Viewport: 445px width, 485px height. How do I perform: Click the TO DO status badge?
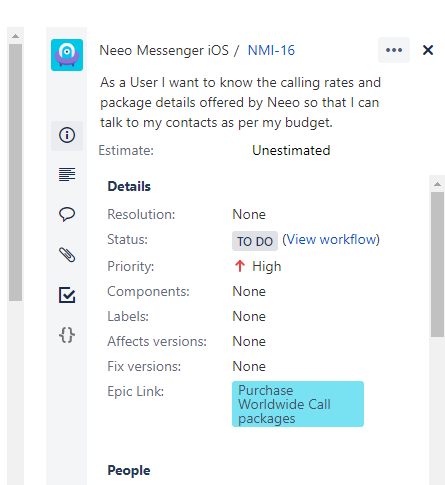[255, 241]
